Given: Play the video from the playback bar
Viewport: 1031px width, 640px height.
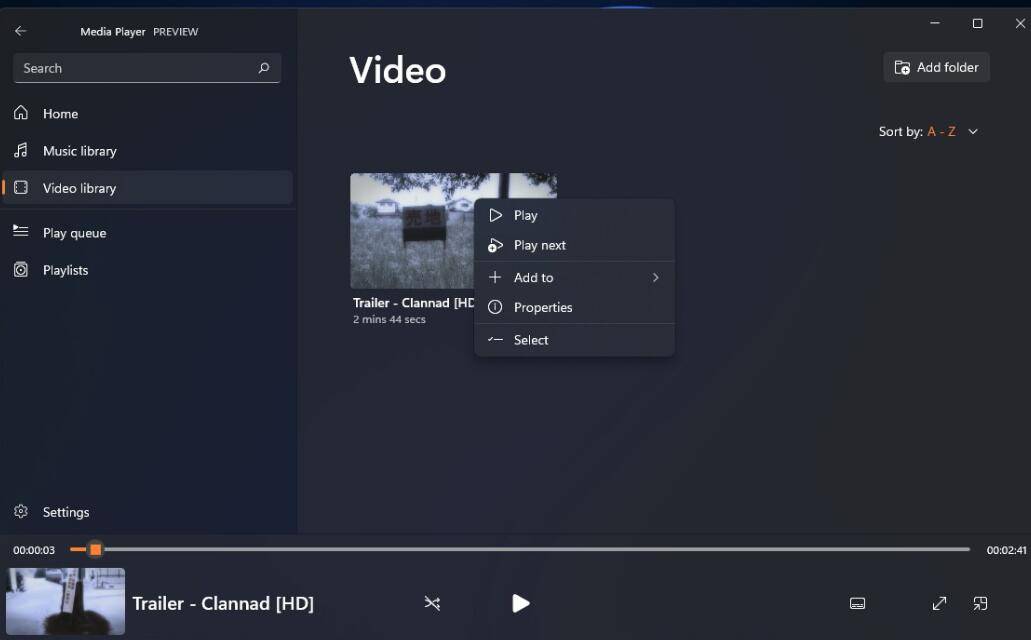Looking at the screenshot, I should pyautogui.click(x=520, y=603).
